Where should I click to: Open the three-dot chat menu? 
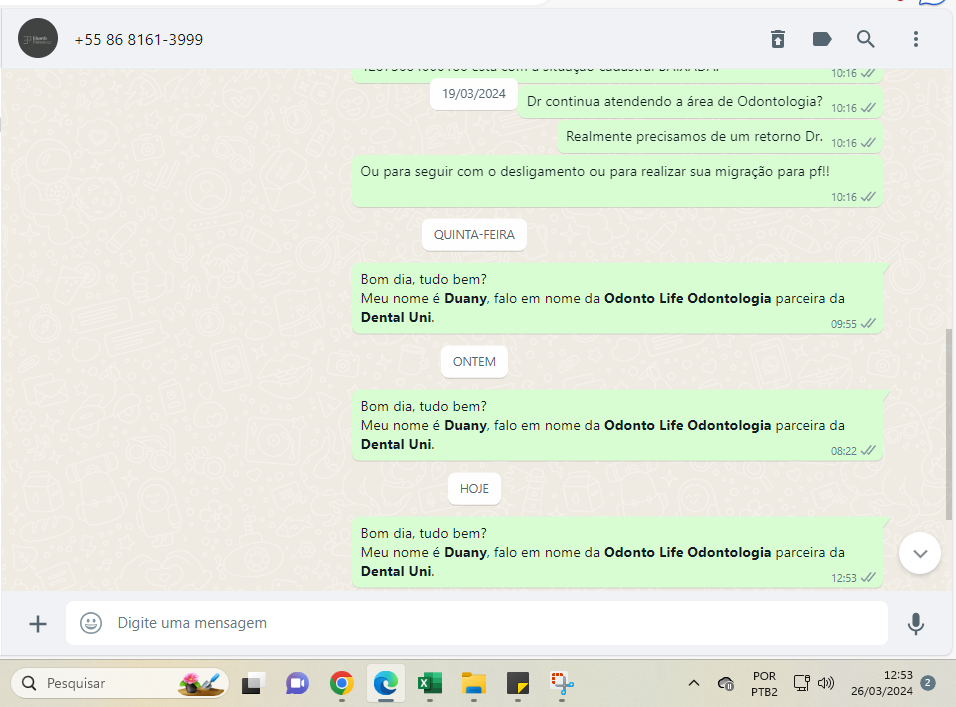pyautogui.click(x=915, y=39)
